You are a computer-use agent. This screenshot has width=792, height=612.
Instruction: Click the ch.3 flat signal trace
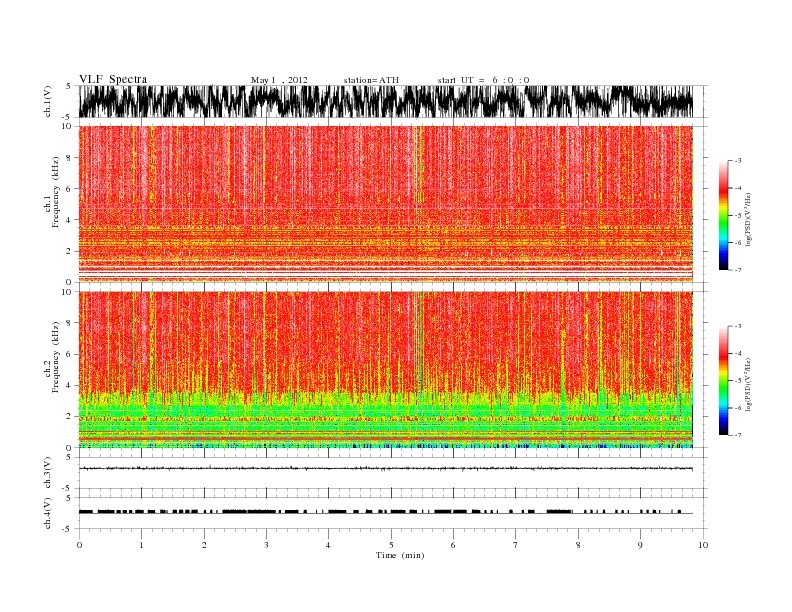(x=386, y=469)
